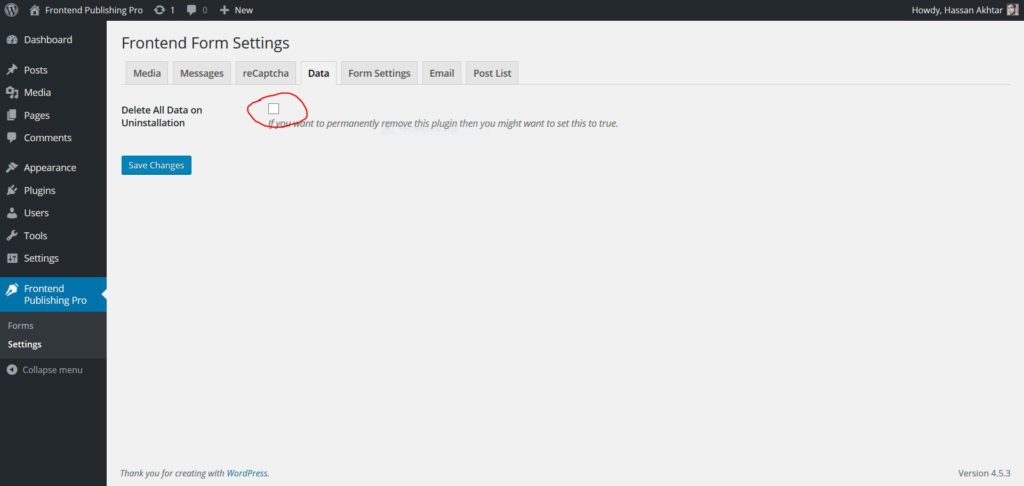Switch to the Media tab
The width and height of the screenshot is (1024, 486).
(147, 73)
